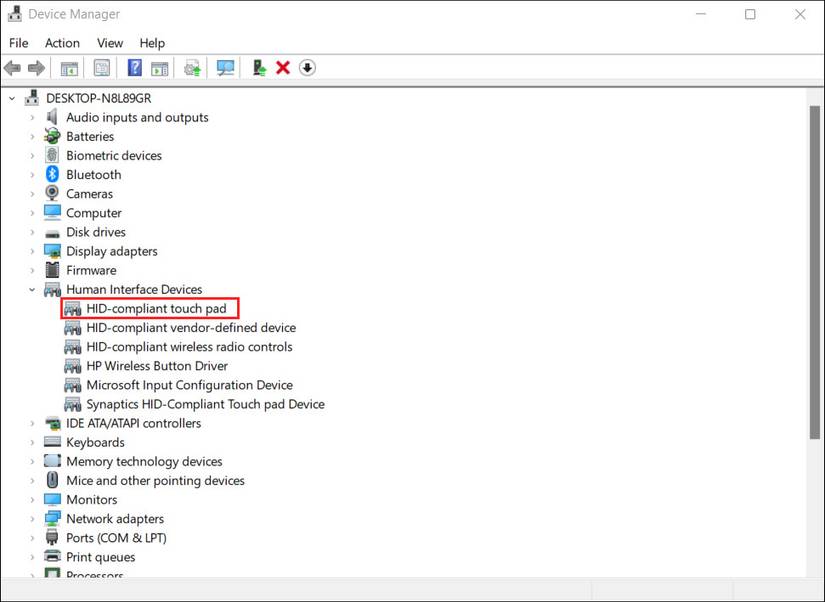Select the Human Interface Devices label
Image resolution: width=825 pixels, height=602 pixels.
[x=134, y=289]
